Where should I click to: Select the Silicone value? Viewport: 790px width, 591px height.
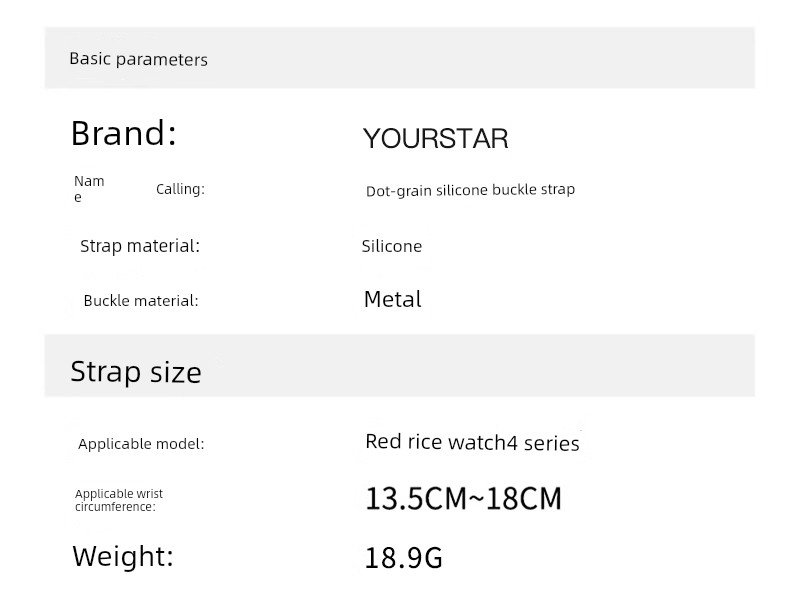coord(392,246)
